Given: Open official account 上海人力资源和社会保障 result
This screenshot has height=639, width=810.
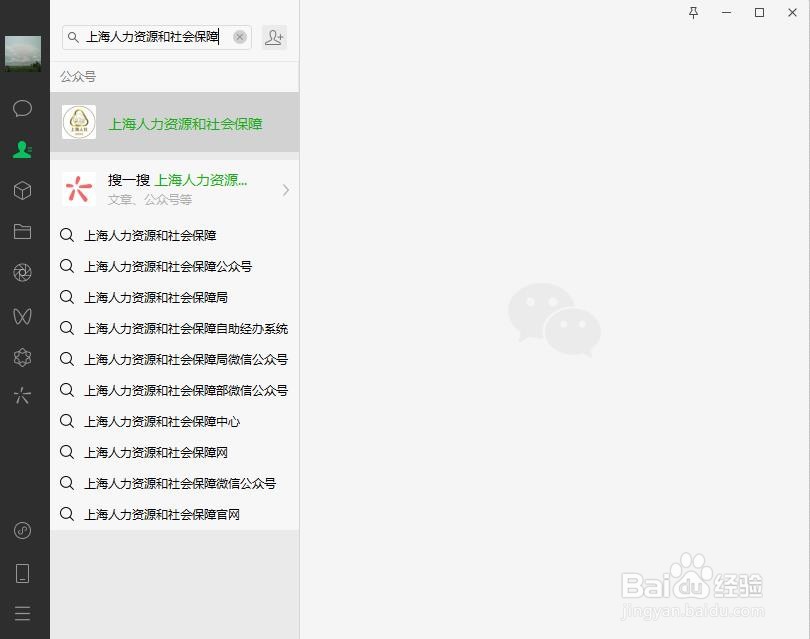Looking at the screenshot, I should [175, 122].
